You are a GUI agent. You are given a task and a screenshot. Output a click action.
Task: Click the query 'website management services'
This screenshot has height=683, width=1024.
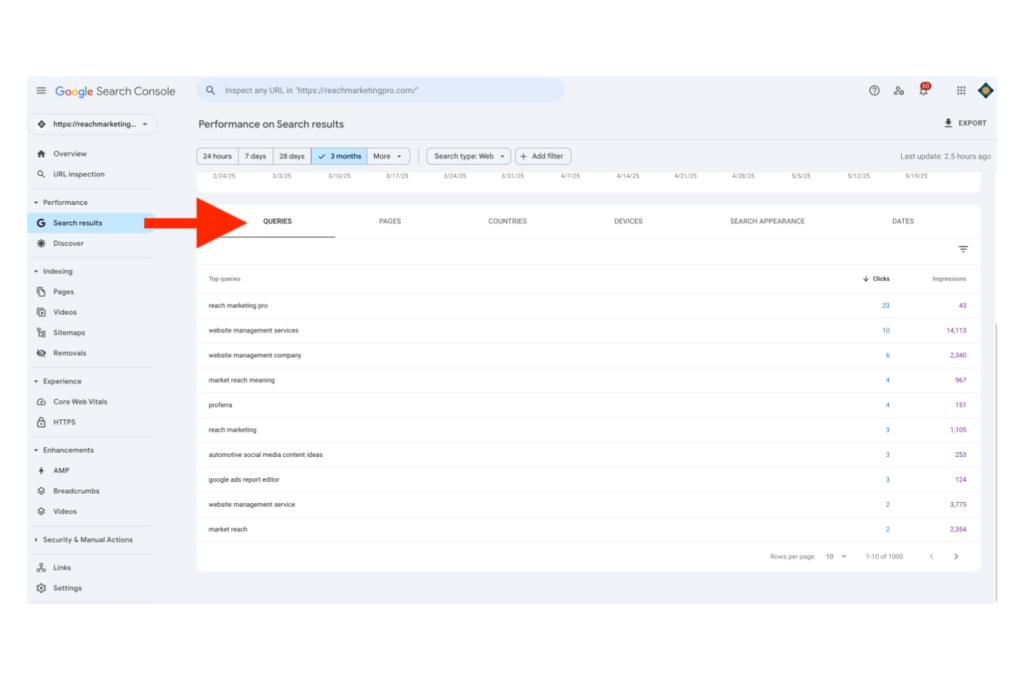pos(253,330)
